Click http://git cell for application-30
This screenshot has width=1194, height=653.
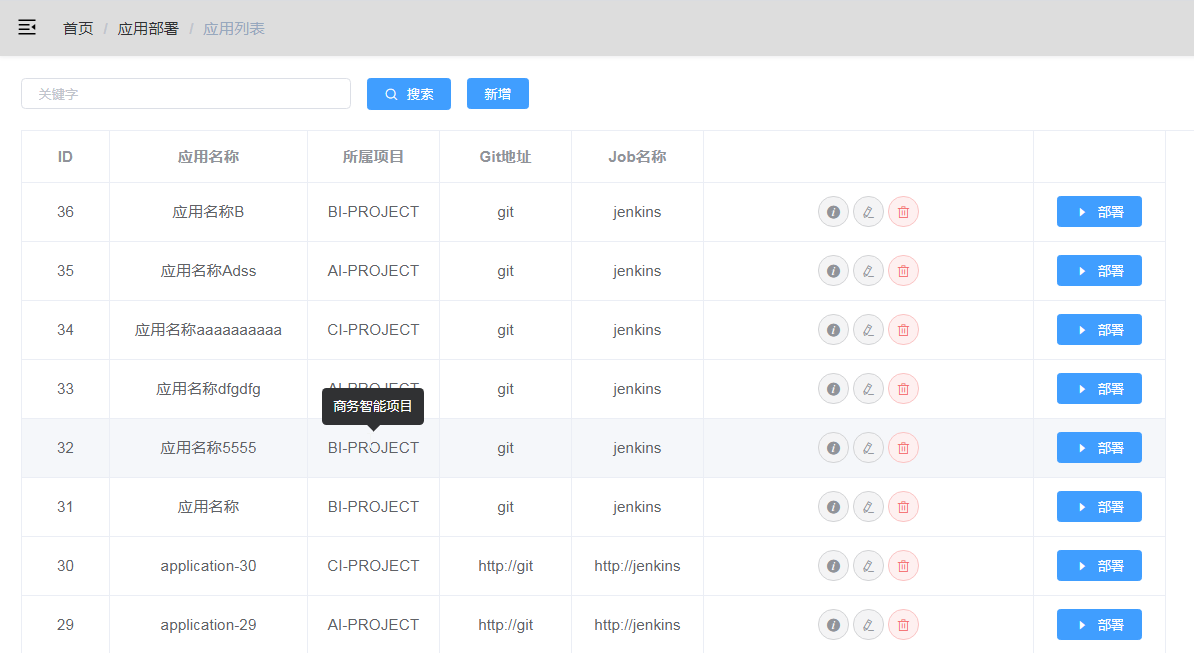pos(506,565)
